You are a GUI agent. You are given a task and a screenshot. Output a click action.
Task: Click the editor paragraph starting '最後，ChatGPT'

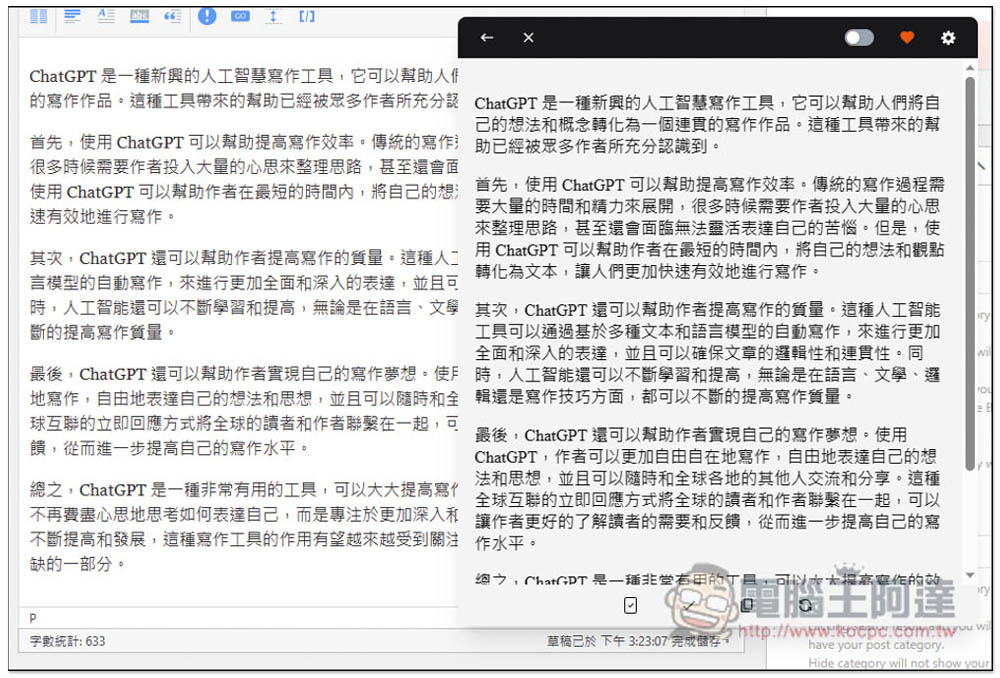coord(244,411)
